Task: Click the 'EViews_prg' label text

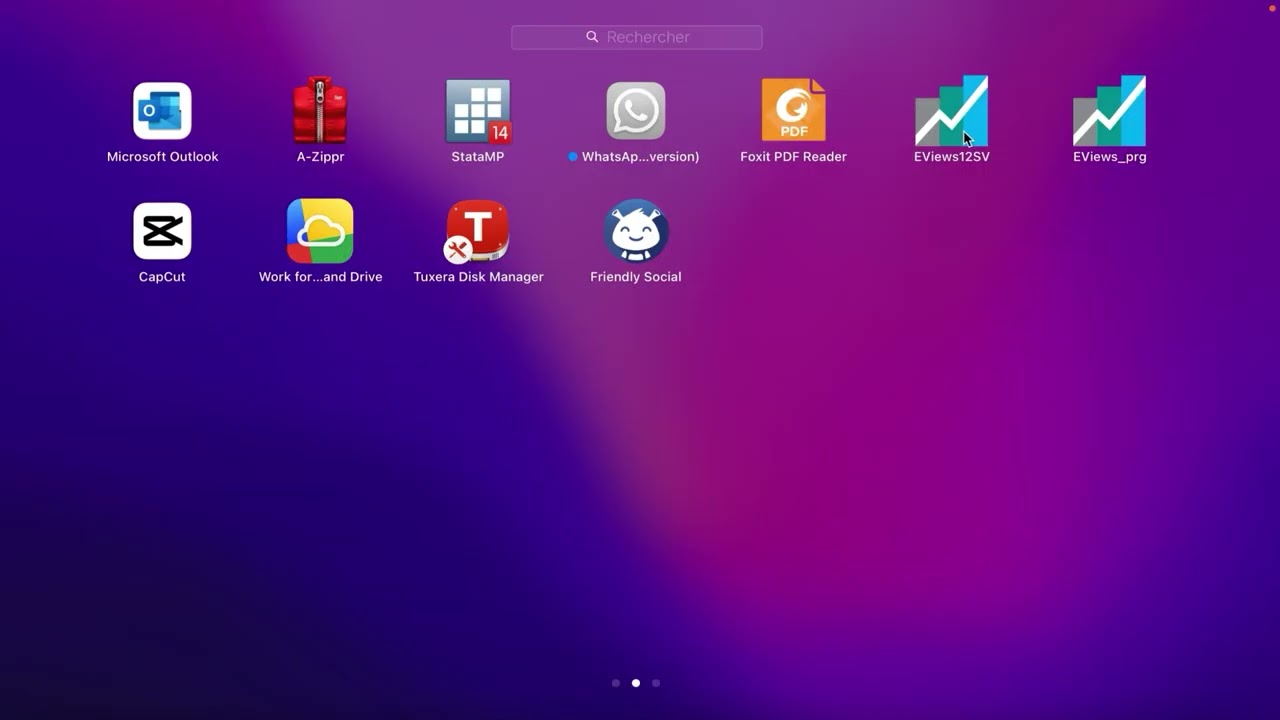Action: click(1109, 157)
